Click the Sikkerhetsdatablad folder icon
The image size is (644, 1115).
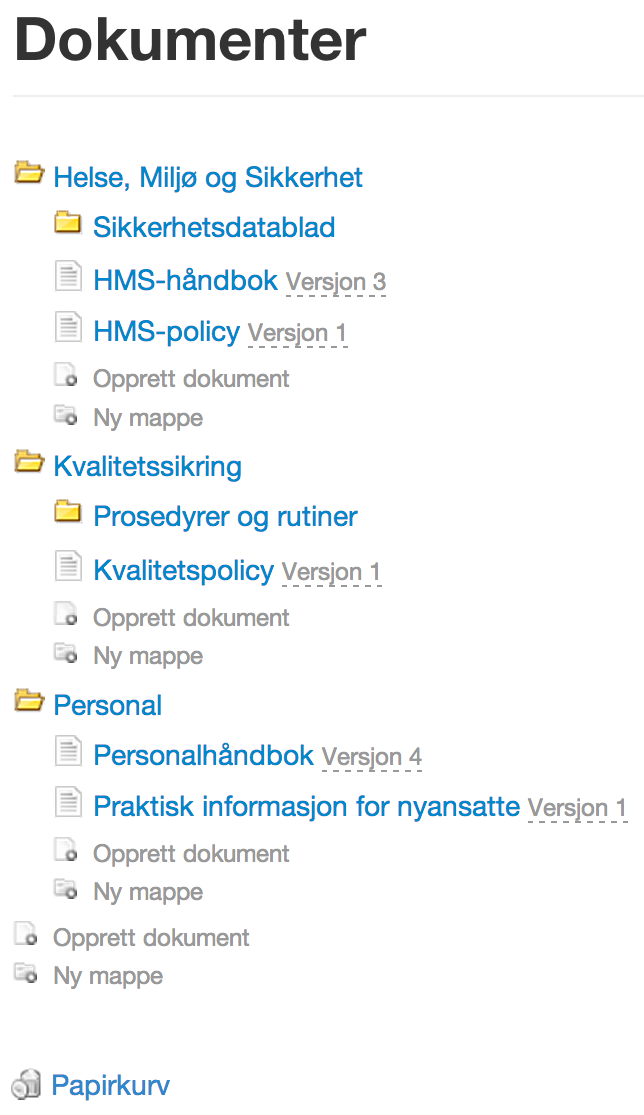[67, 223]
